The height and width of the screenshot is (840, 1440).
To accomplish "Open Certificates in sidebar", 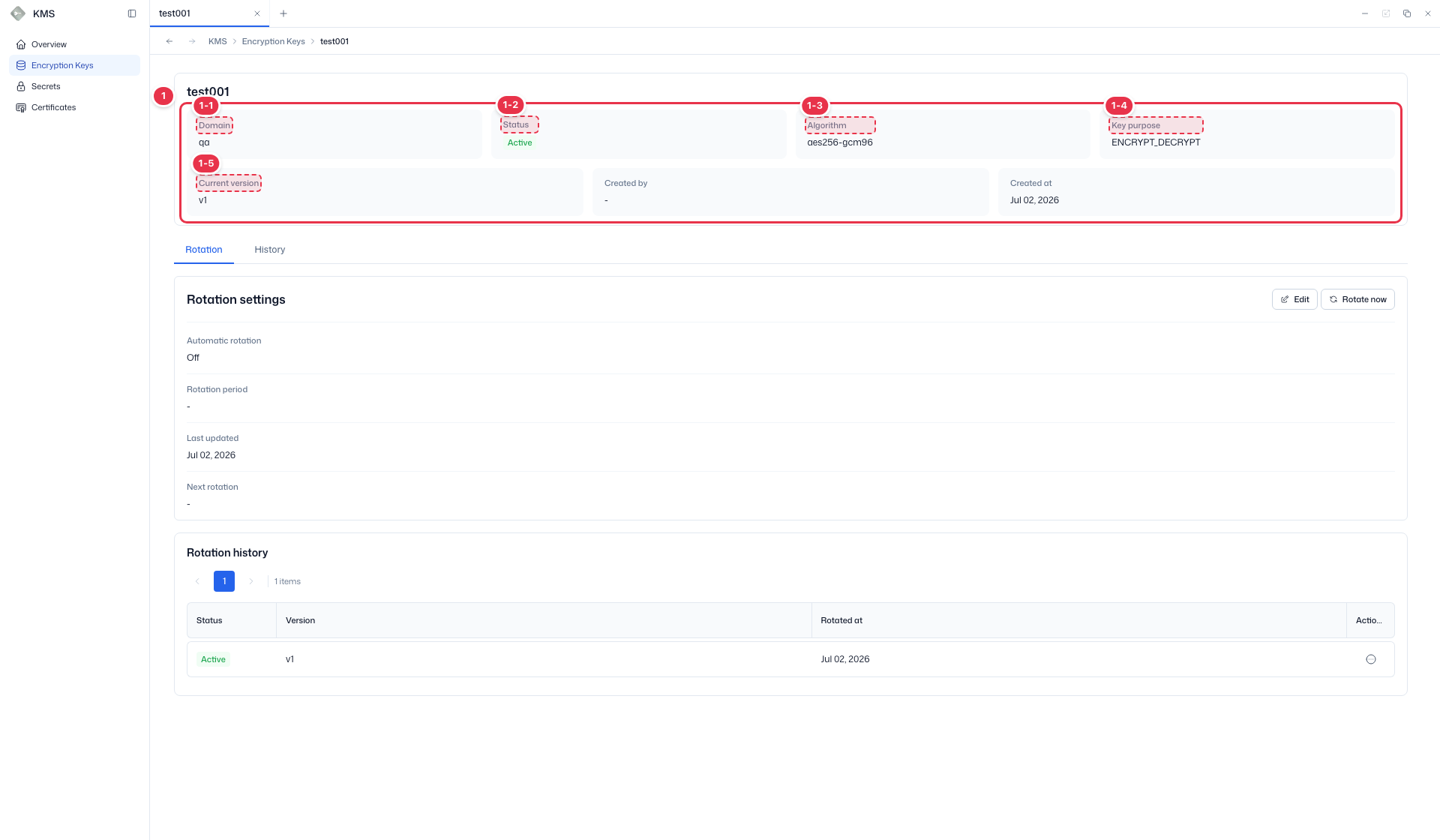I will [74, 107].
